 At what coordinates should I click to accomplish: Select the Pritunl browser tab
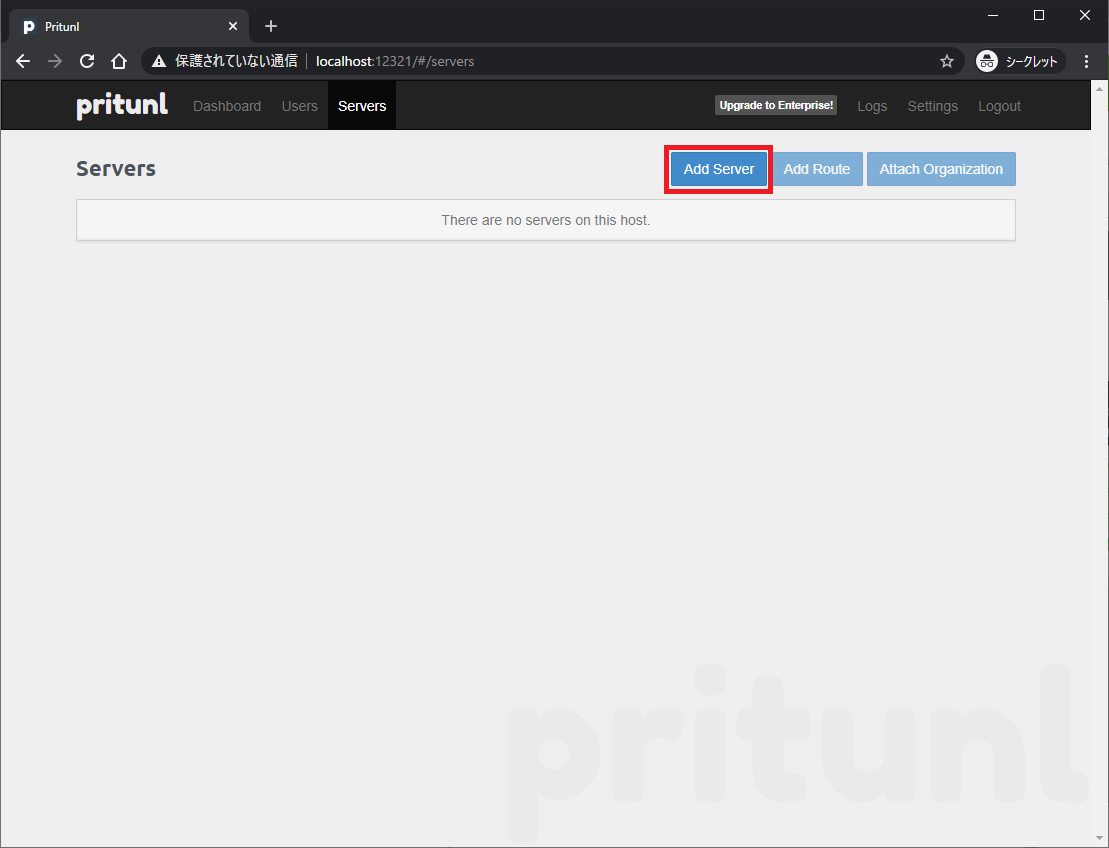tap(129, 26)
